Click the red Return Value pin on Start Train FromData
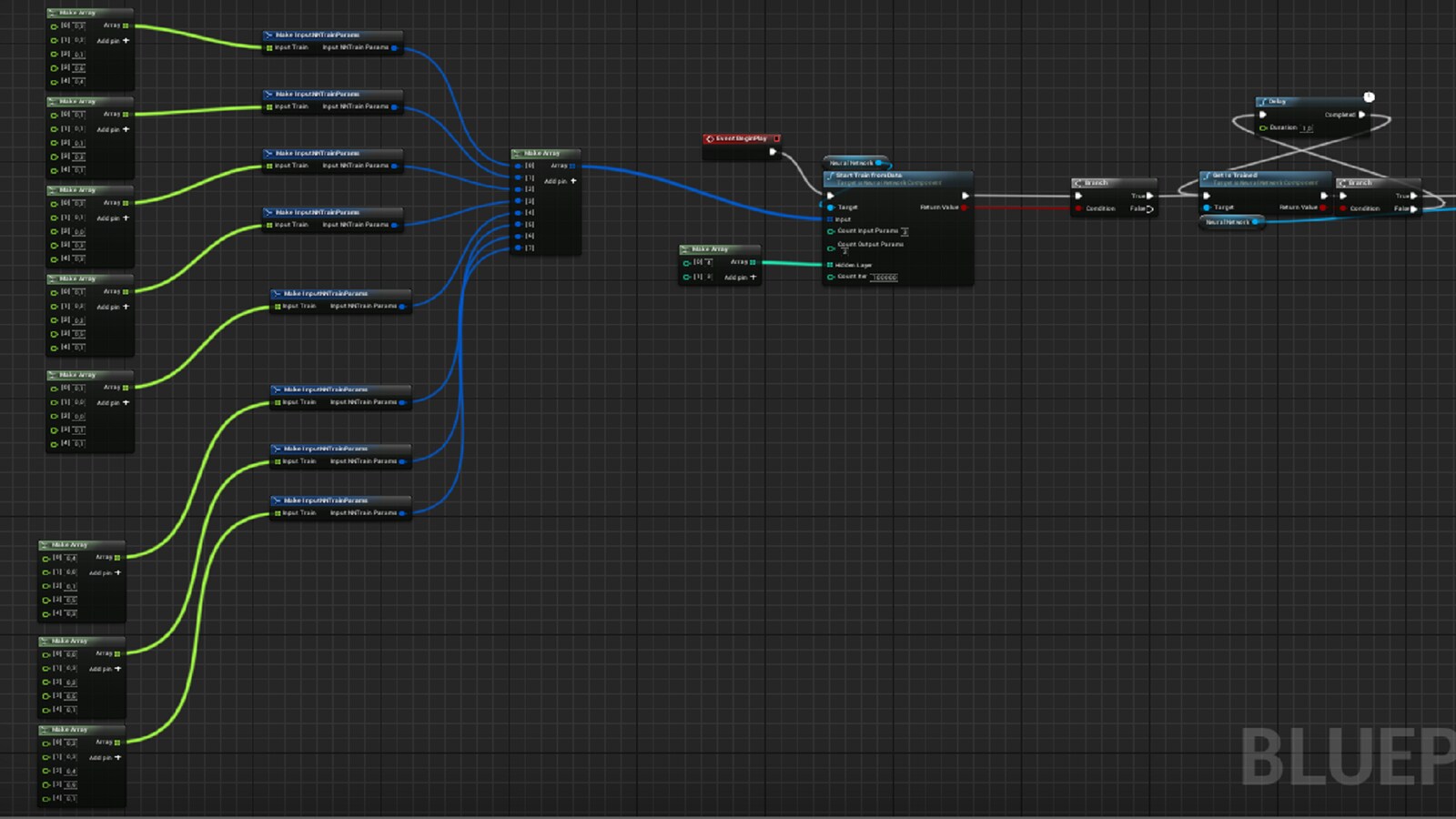Screen dimensions: 1456x819 pyautogui.click(x=965, y=207)
